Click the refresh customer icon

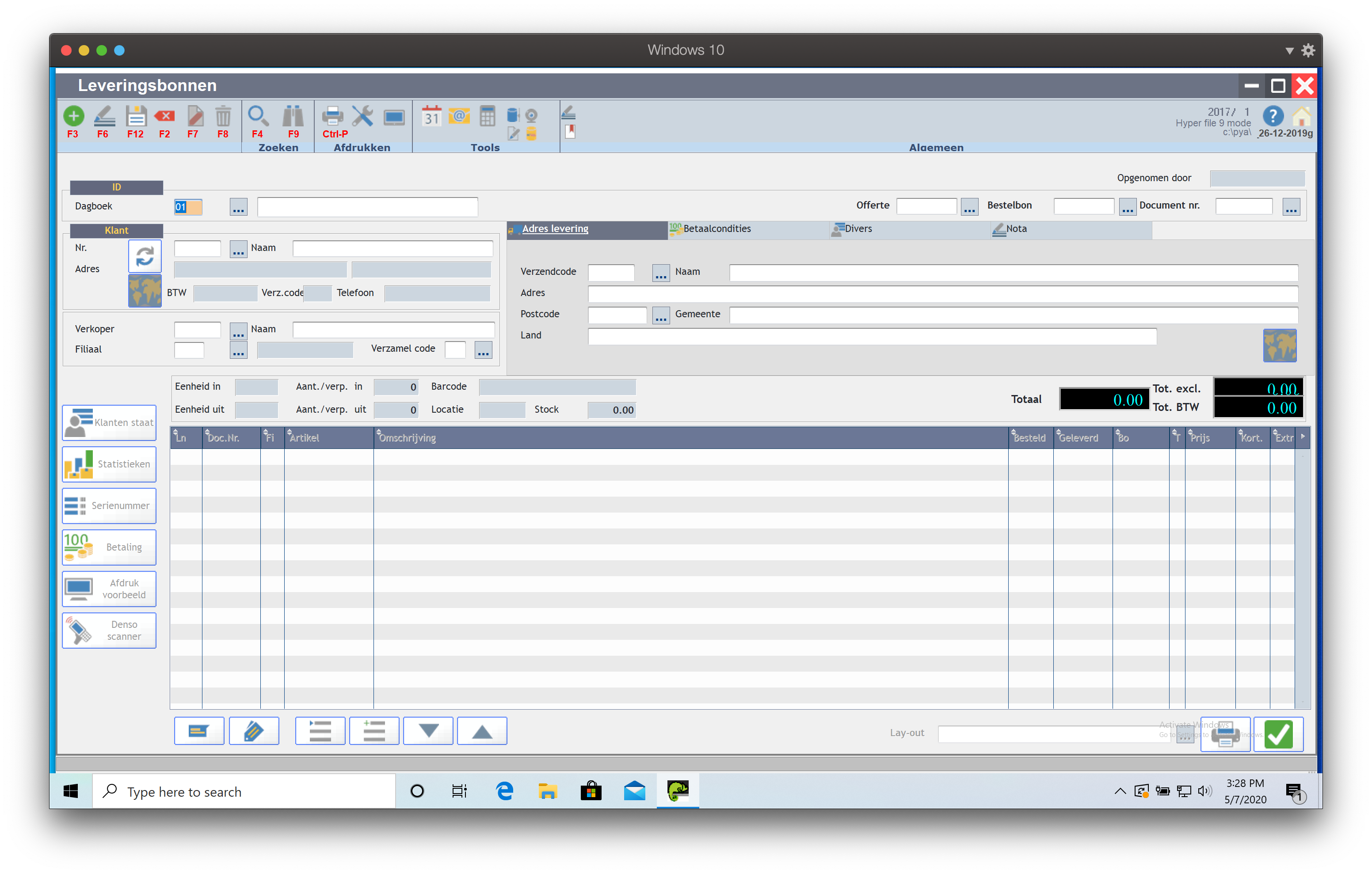pos(145,256)
